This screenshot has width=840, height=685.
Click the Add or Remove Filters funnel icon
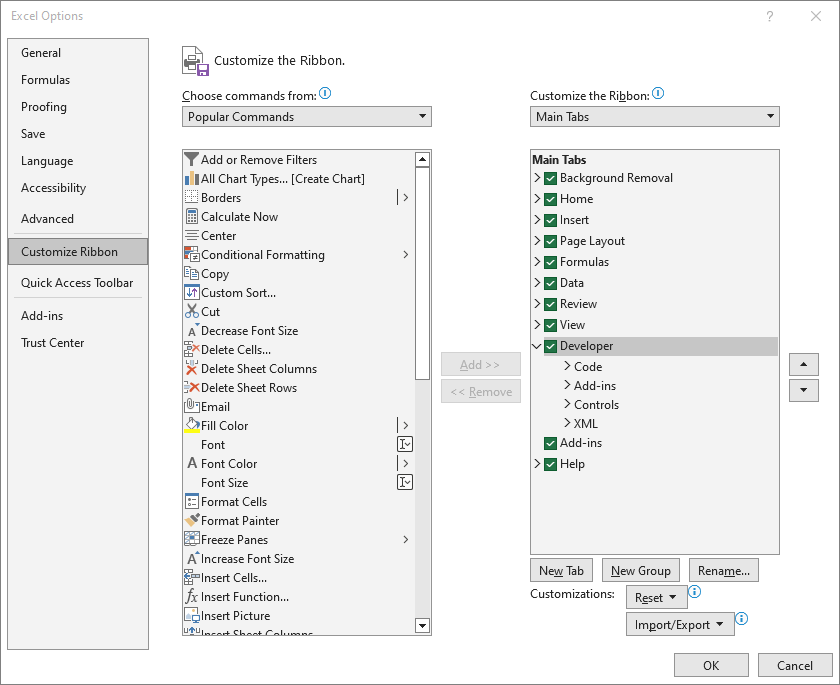(x=191, y=160)
